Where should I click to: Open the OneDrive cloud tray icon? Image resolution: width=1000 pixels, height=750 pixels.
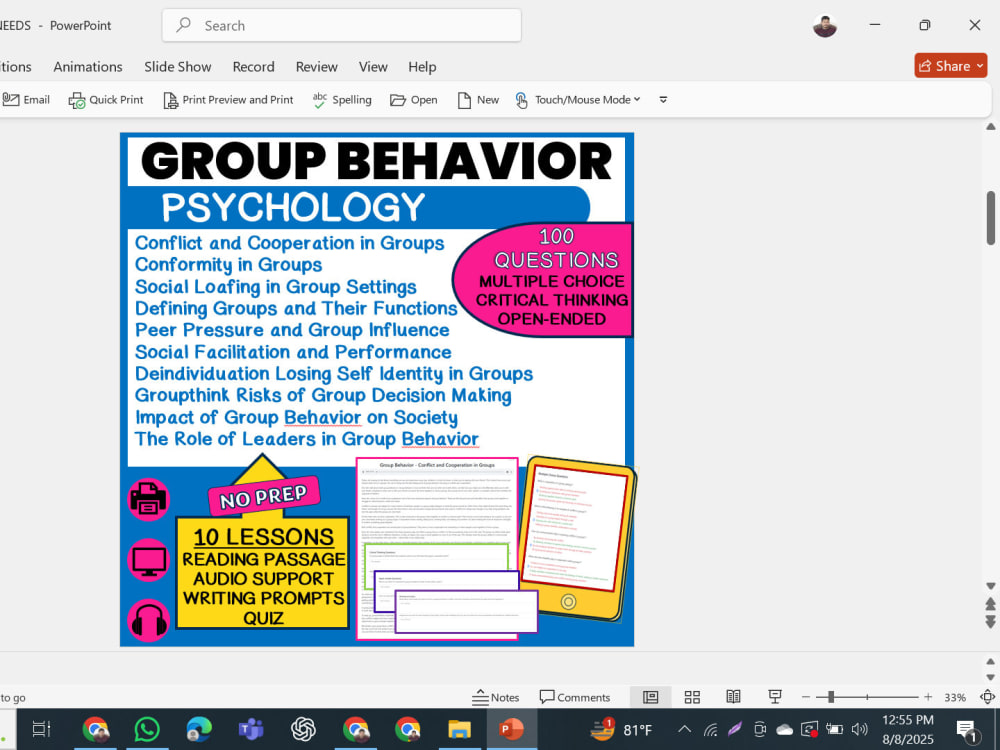[x=784, y=730]
